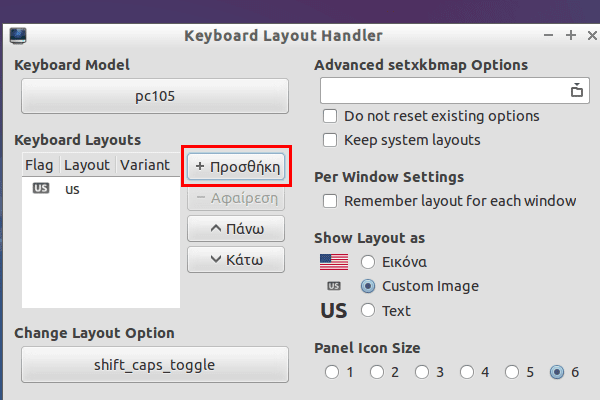Click the Advanced setxkbmap Options text field
Image resolution: width=600 pixels, height=400 pixels.
pyautogui.click(x=444, y=91)
